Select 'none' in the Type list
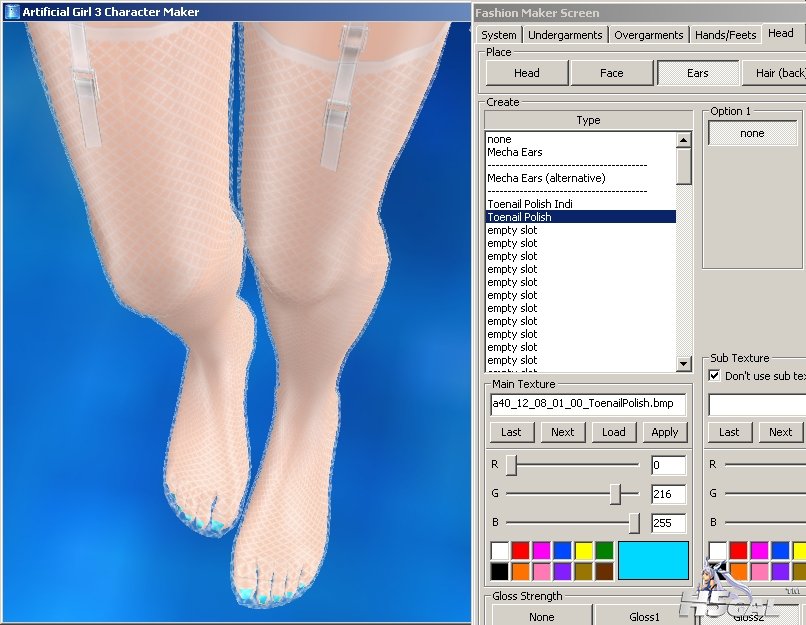The image size is (806, 625). click(x=580, y=139)
